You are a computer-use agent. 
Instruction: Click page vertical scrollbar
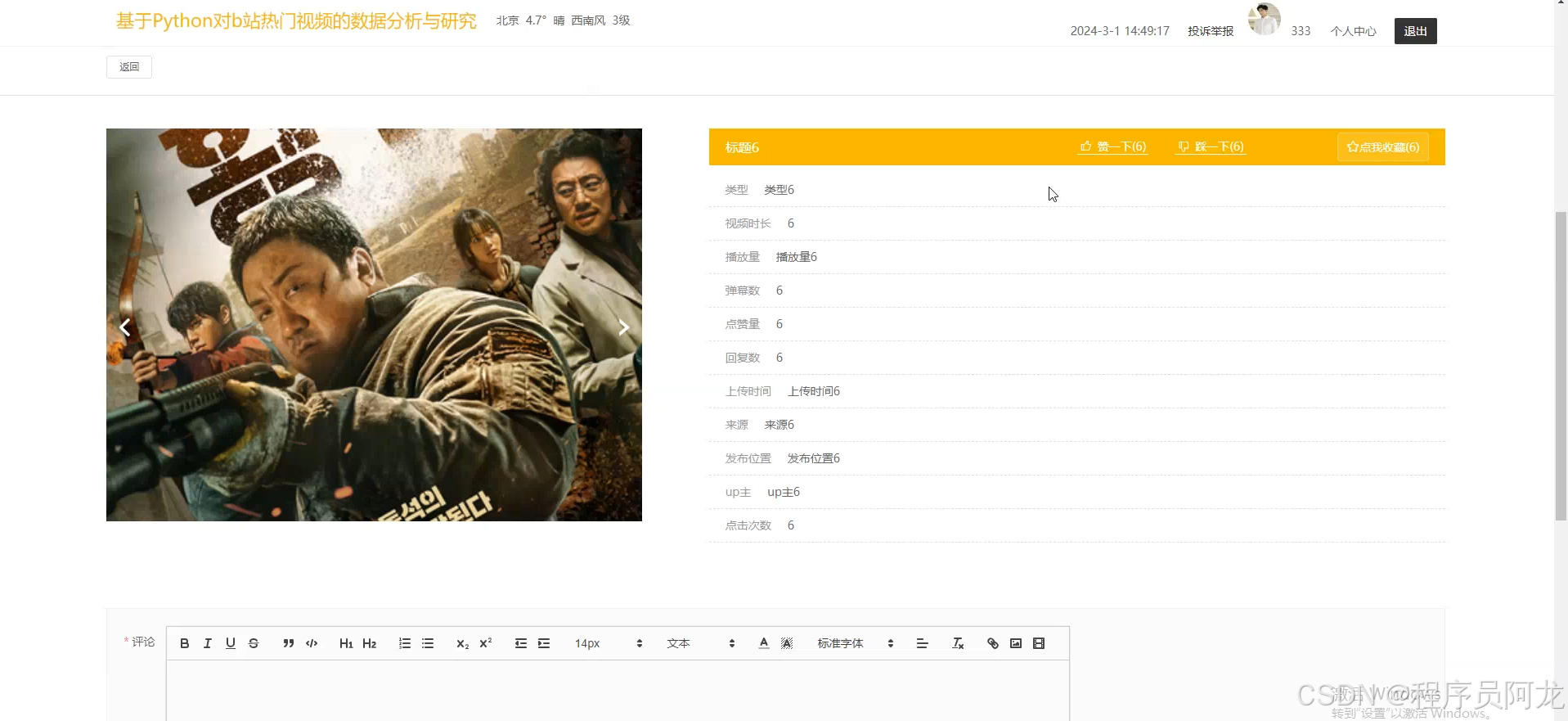click(x=1561, y=365)
